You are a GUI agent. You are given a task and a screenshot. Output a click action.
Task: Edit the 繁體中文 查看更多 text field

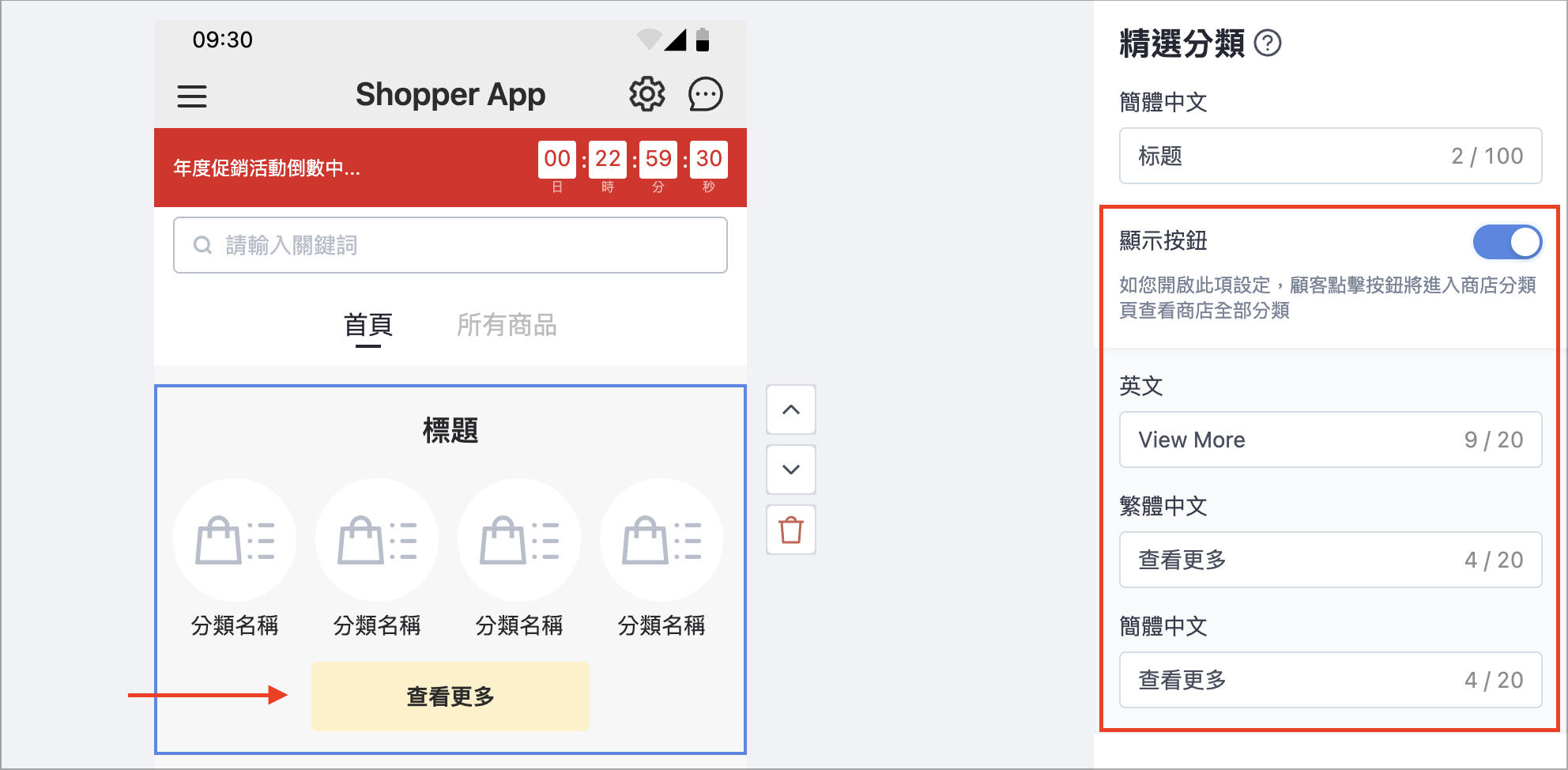1331,560
